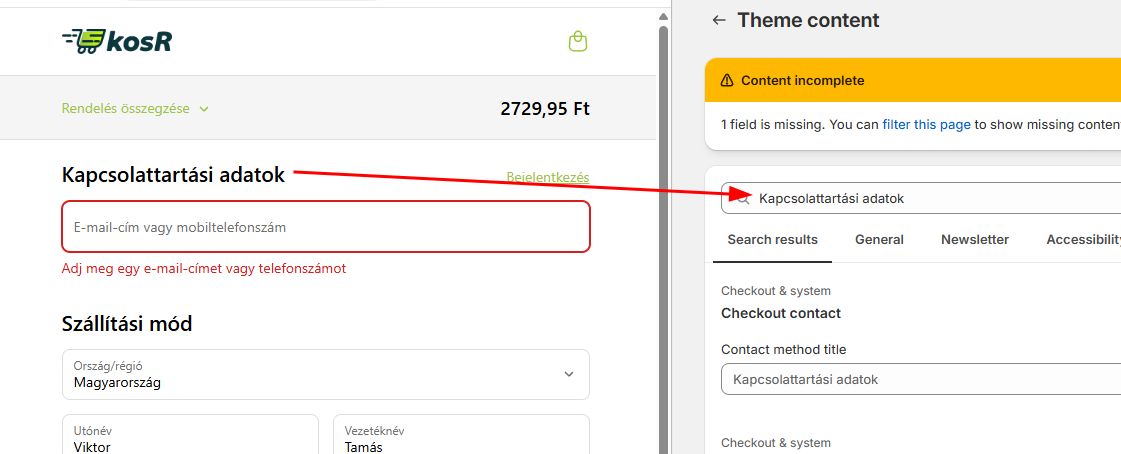Click the Content incomplete warning icon
Viewport: 1121px width, 454px height.
[x=727, y=81]
